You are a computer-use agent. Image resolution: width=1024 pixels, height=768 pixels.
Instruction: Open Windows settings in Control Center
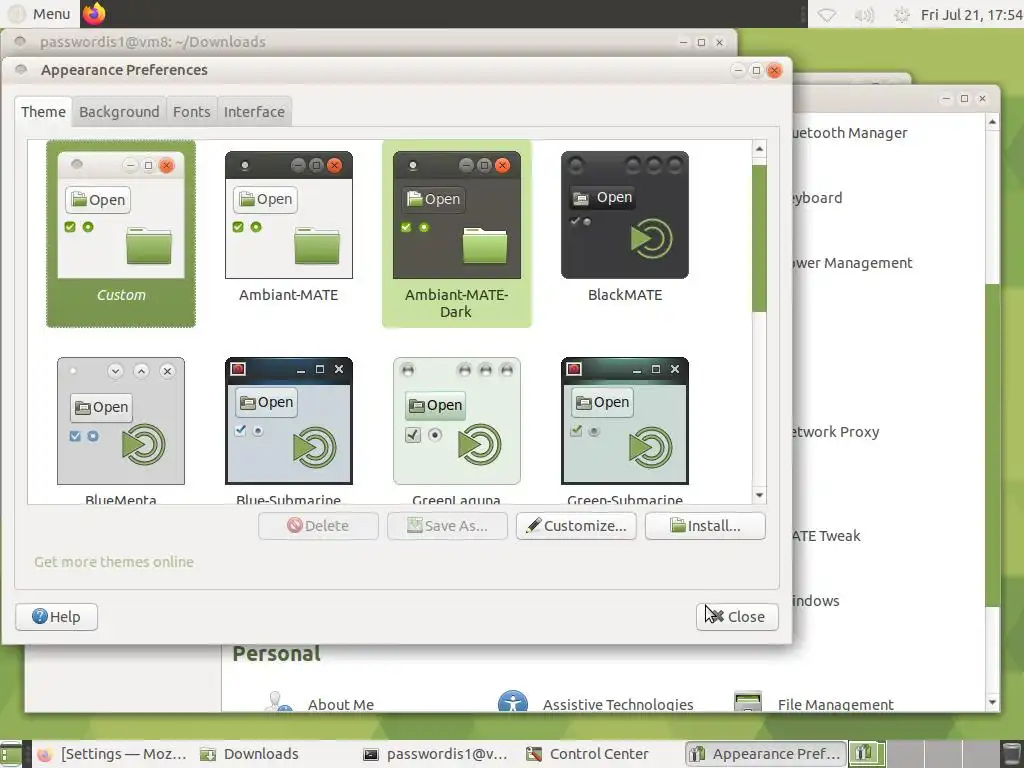[816, 600]
